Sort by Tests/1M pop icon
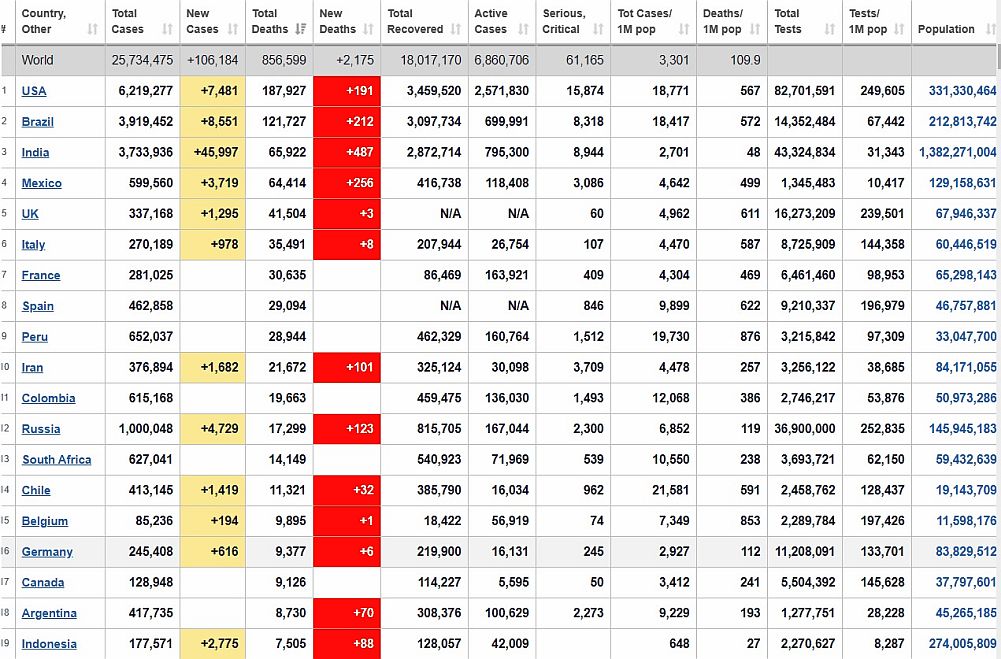The image size is (1001, 659). click(x=899, y=29)
